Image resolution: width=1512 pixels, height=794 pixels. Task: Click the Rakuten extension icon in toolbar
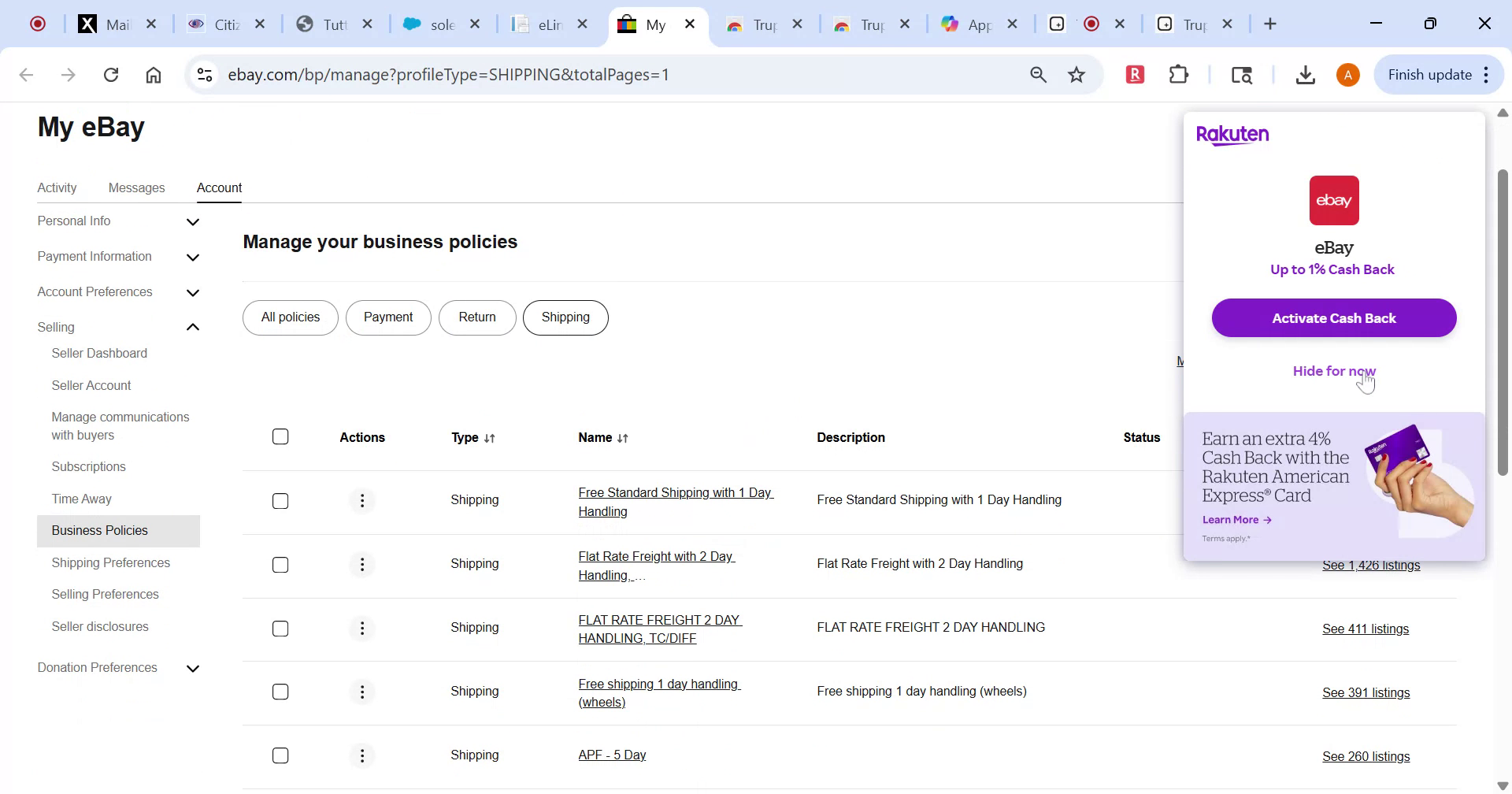(x=1134, y=74)
